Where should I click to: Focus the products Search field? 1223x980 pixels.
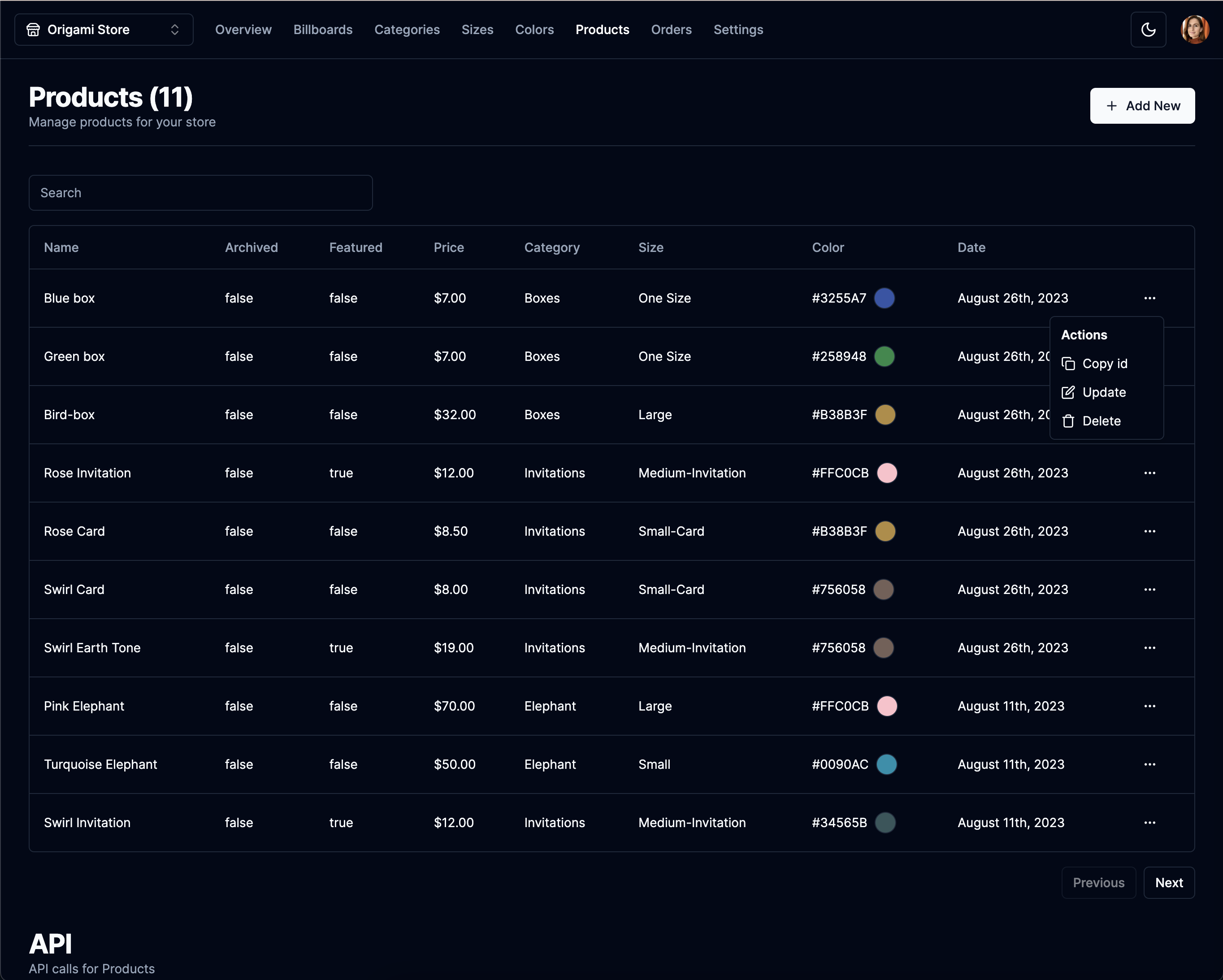tap(200, 193)
